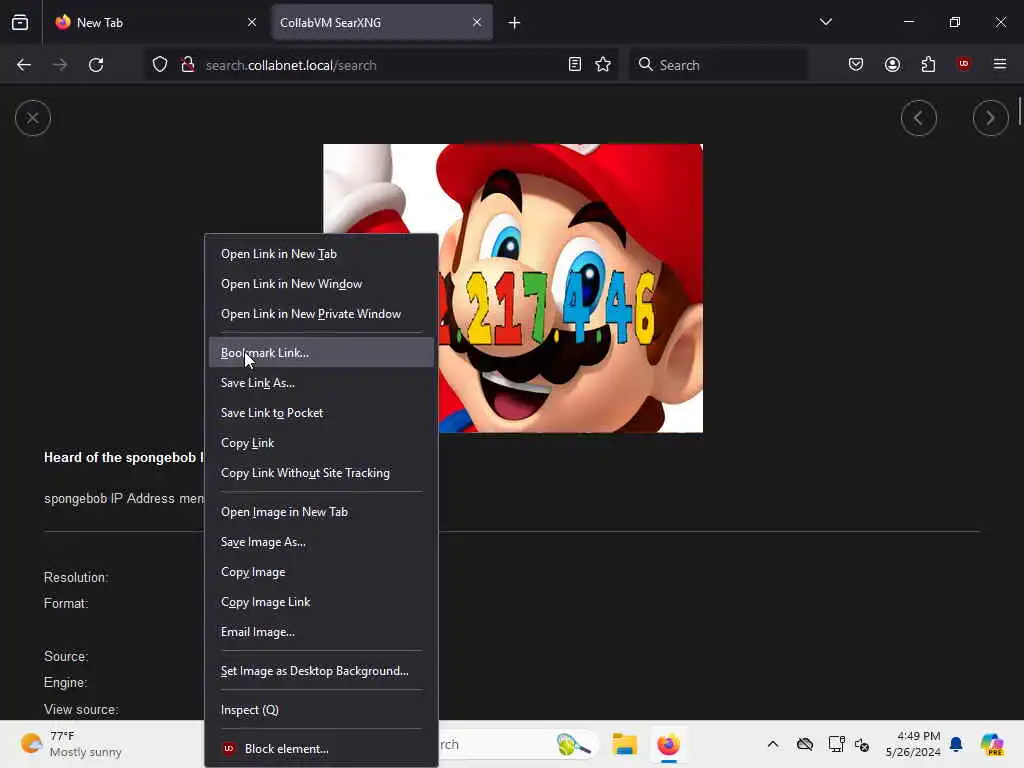Select Email Image entry
Image resolution: width=1024 pixels, height=768 pixels.
click(321, 632)
